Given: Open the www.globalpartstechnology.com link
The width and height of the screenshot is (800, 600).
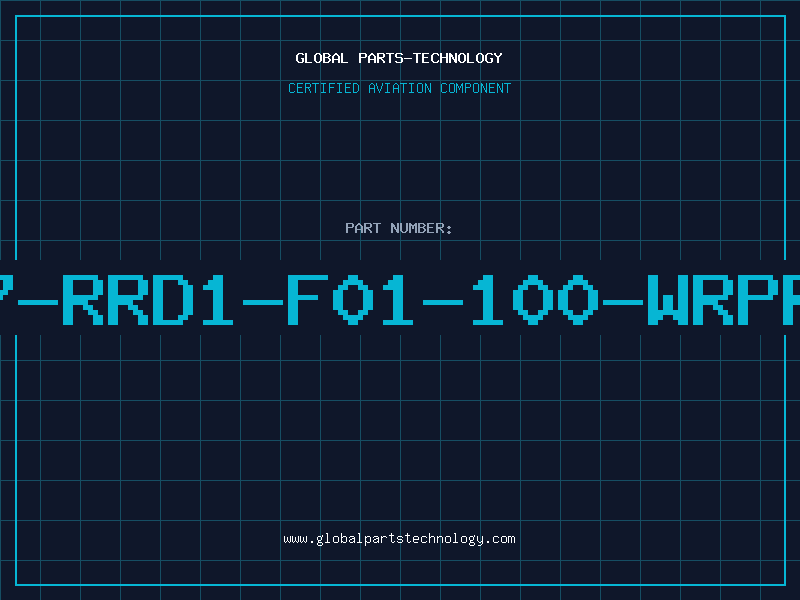Looking at the screenshot, I should pos(399,539).
